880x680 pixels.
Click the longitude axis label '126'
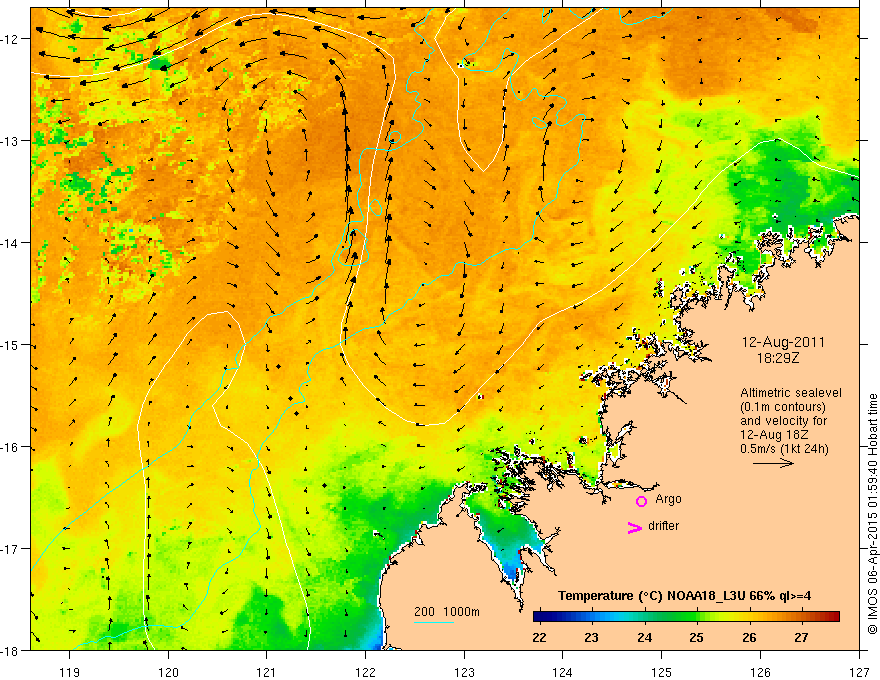coord(760,672)
